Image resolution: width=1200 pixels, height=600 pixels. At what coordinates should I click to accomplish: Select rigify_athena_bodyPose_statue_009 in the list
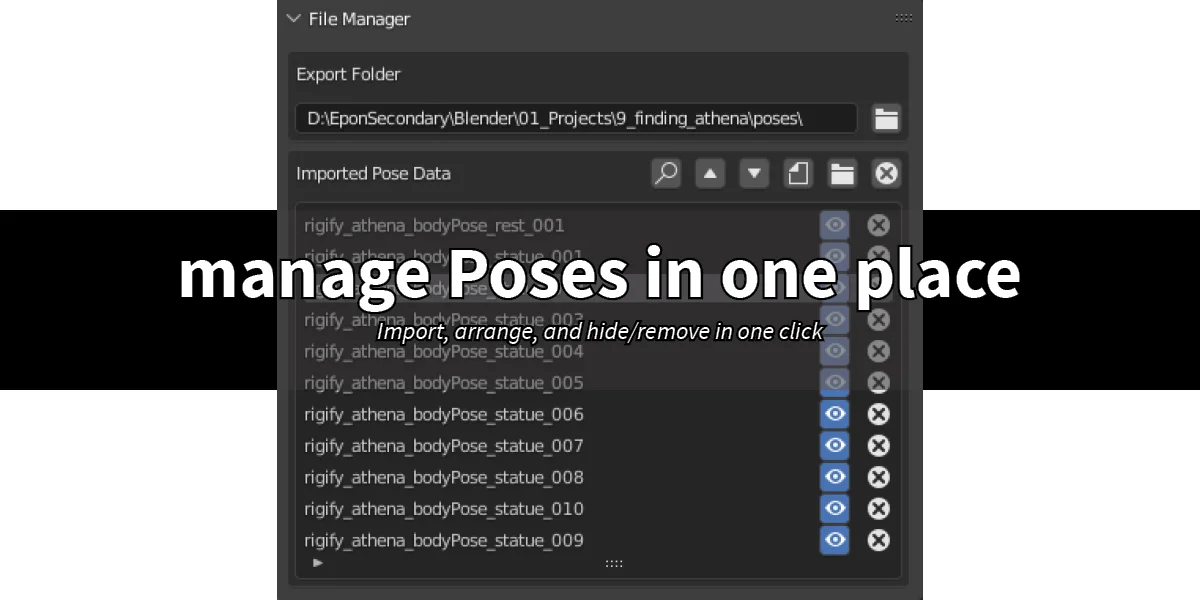pos(500,540)
